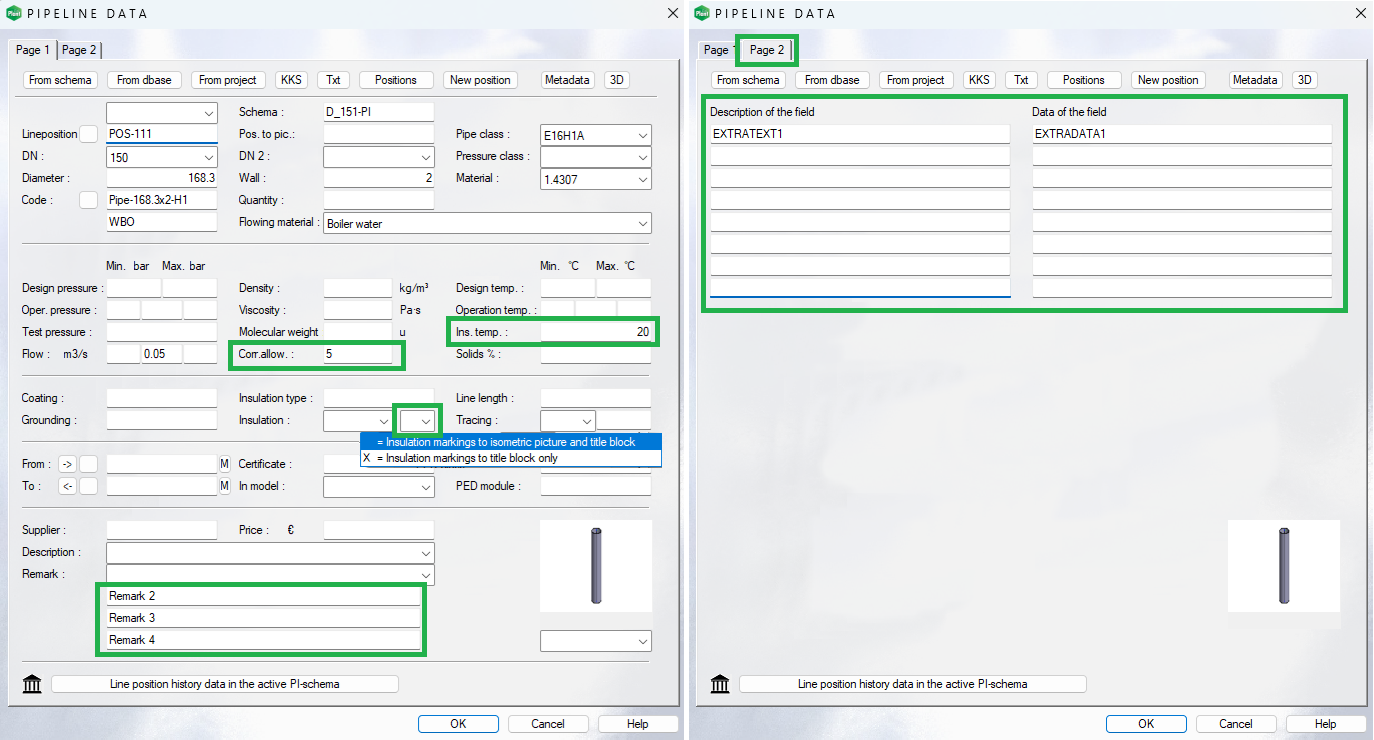Click the New position button in the right dialog
Image resolution: width=1374 pixels, height=740 pixels.
[1168, 80]
